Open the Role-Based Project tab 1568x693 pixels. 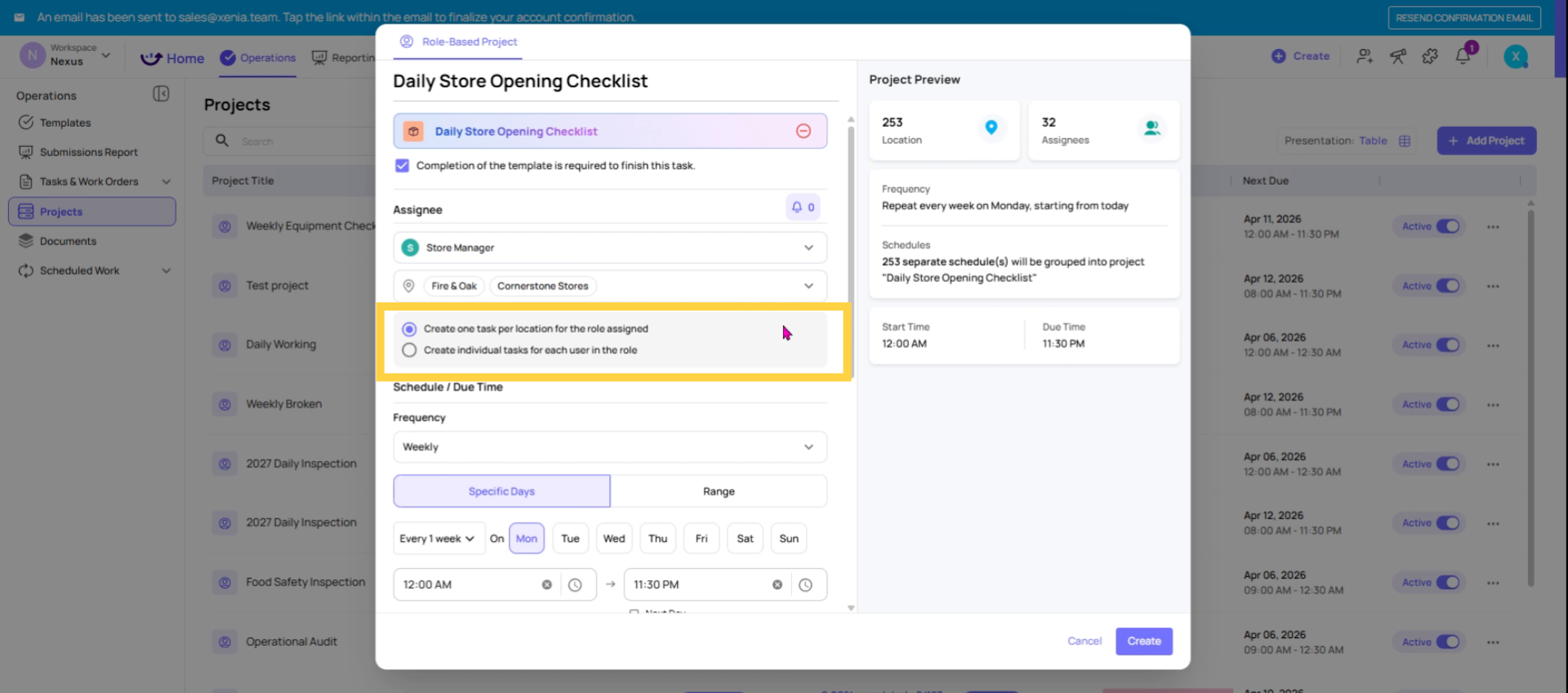(x=458, y=42)
